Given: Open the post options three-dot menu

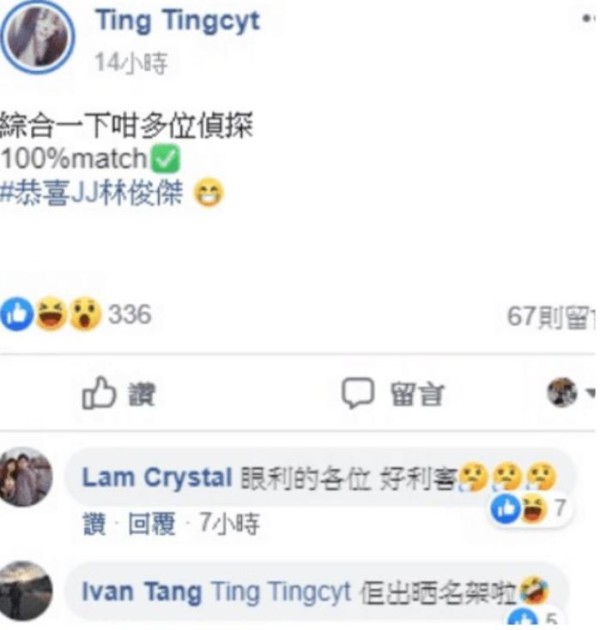Looking at the screenshot, I should (x=590, y=18).
